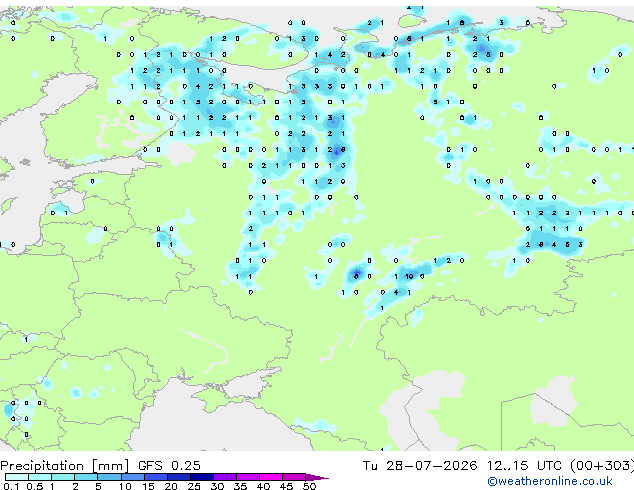The height and width of the screenshot is (490, 634).
Task: Click the date text 'Tu 28-07-2026'
Action: coord(420,466)
